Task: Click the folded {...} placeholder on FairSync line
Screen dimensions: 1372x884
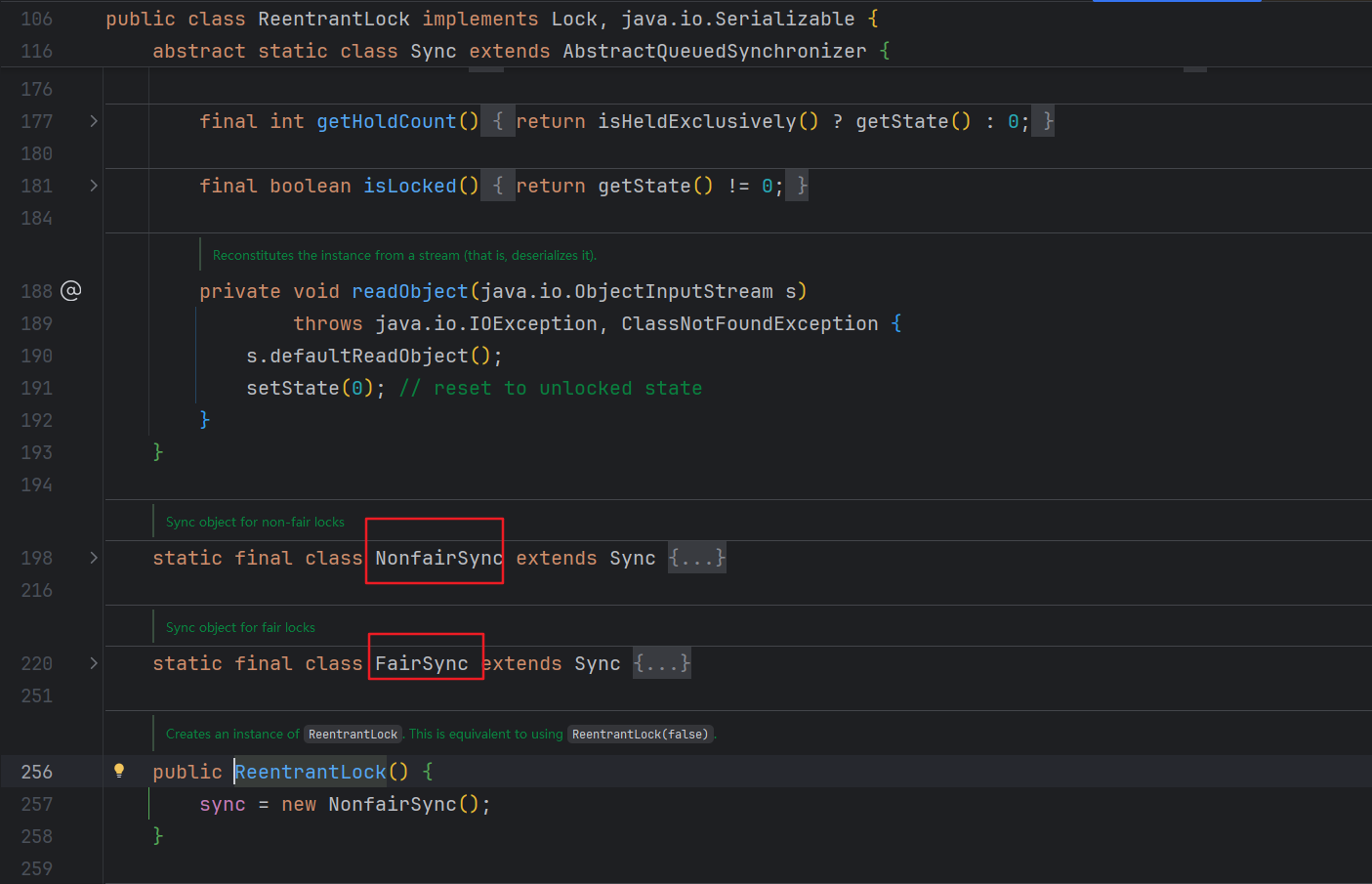Action: (x=661, y=663)
